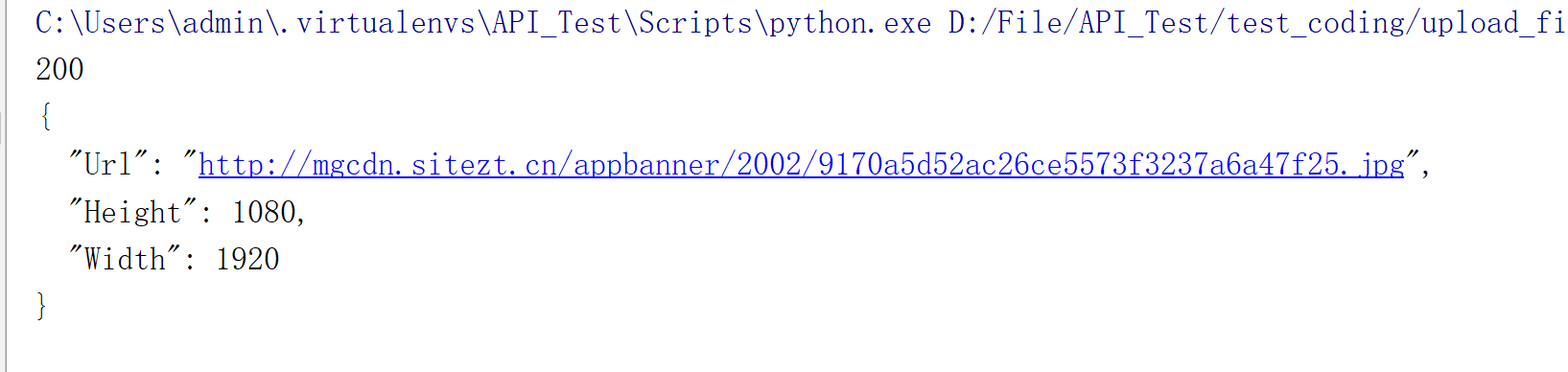Click the 1920 width value
Image resolution: width=1568 pixels, height=372 pixels.
pyautogui.click(x=247, y=259)
